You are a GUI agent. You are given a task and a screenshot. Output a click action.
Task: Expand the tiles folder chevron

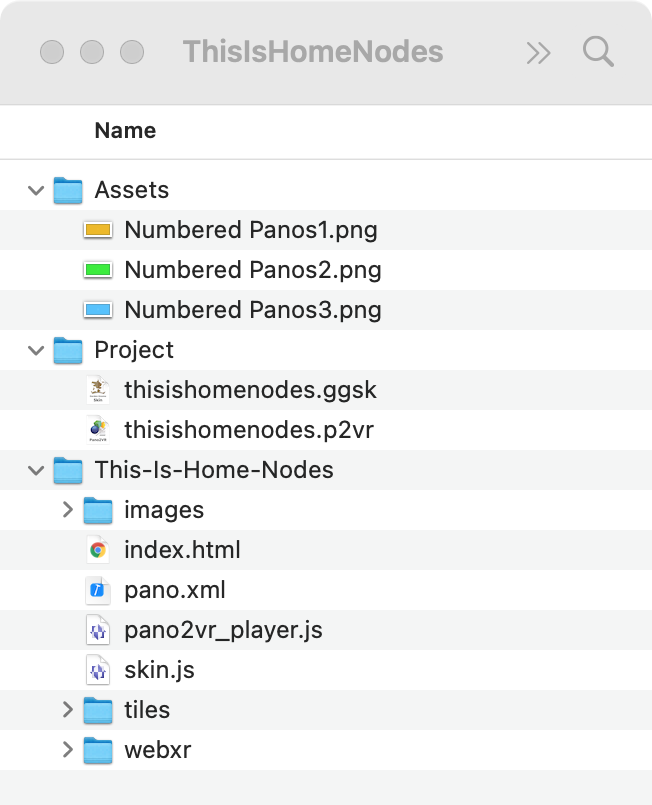tap(67, 710)
